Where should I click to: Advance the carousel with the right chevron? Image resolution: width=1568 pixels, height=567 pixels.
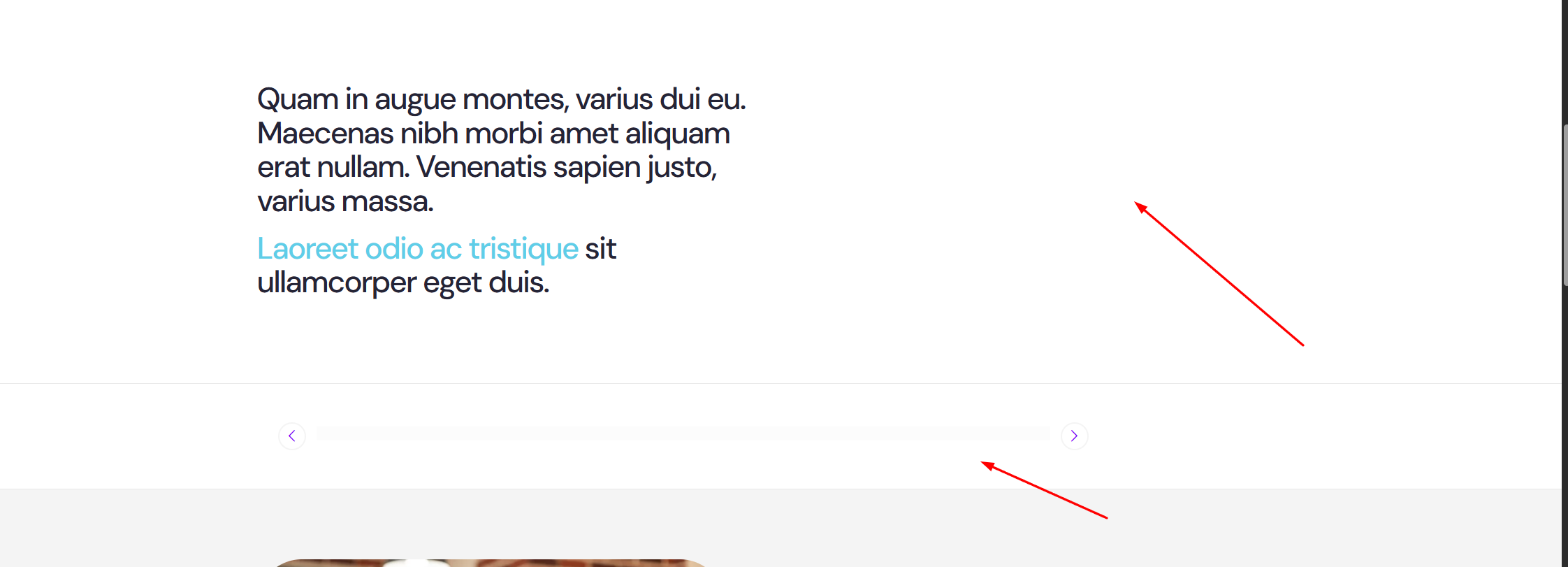pyautogui.click(x=1074, y=436)
